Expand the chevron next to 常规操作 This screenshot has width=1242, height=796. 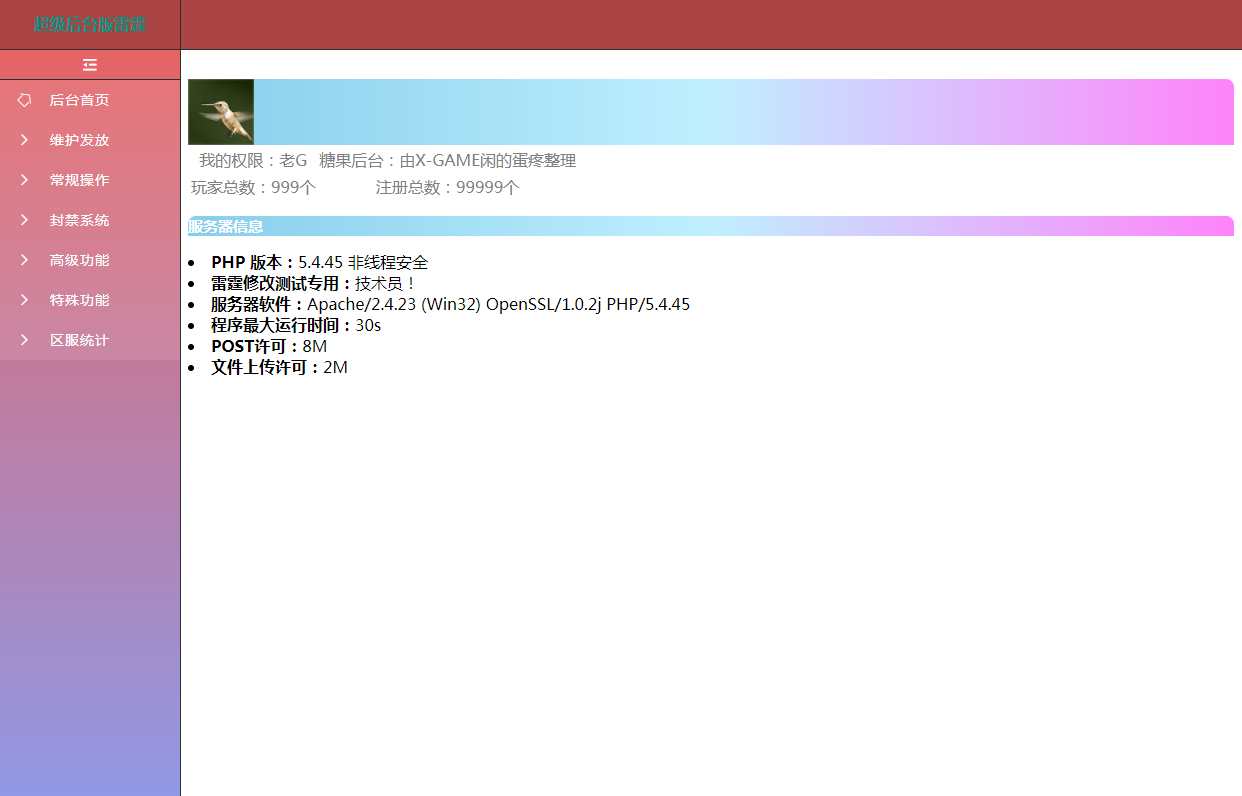(25, 180)
